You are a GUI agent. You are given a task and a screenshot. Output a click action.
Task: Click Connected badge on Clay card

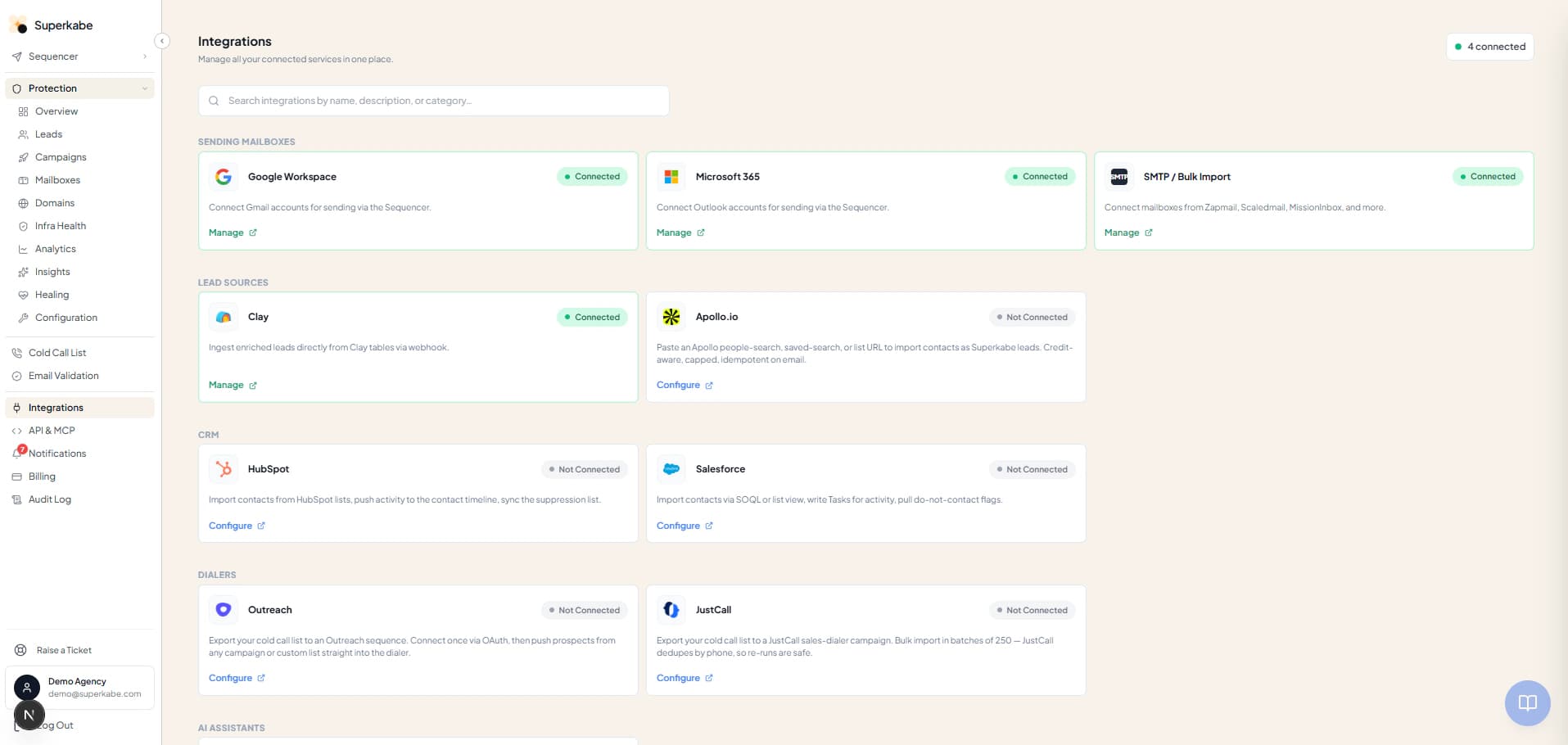coord(592,318)
